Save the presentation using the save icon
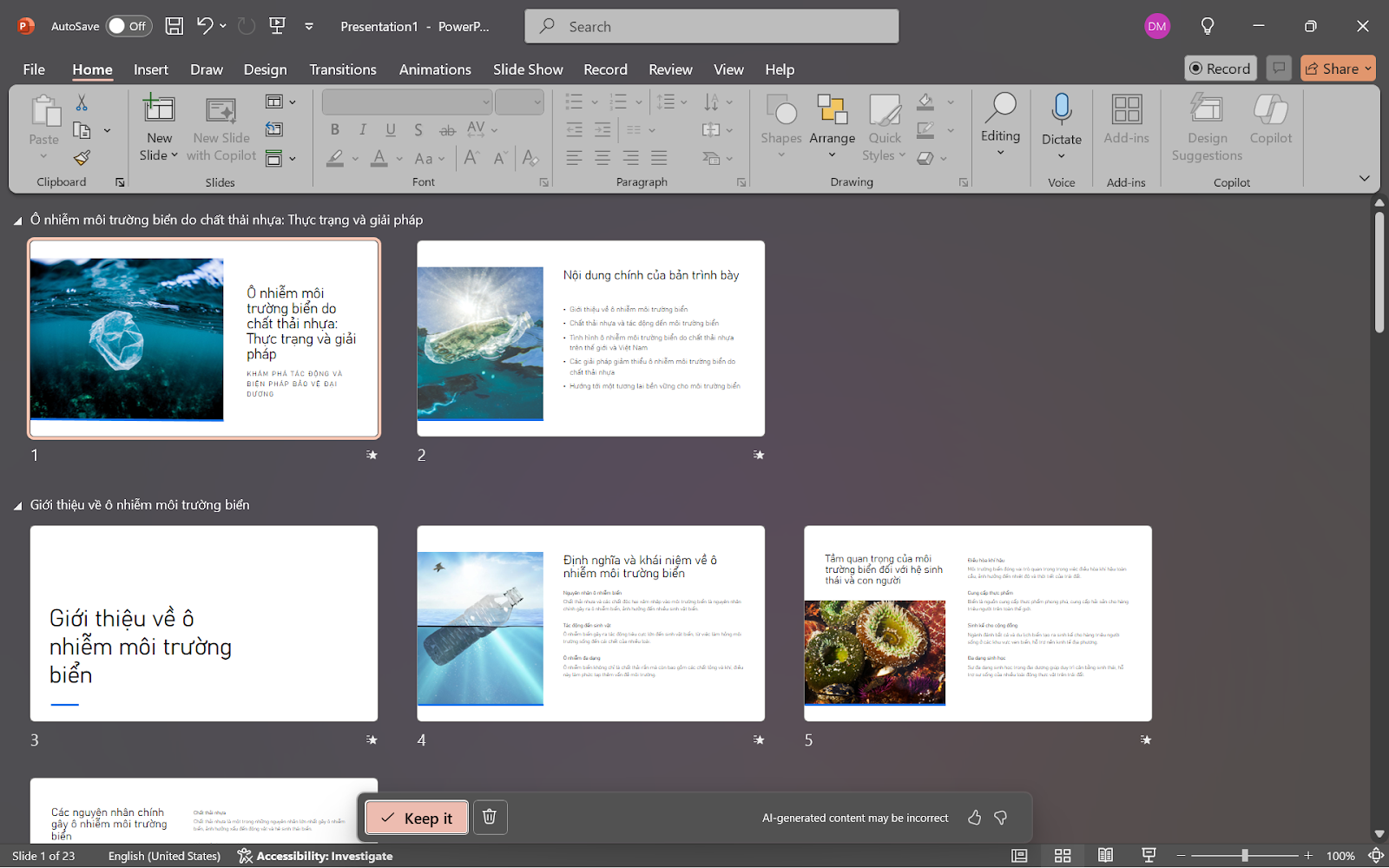This screenshot has width=1389, height=868. click(174, 26)
